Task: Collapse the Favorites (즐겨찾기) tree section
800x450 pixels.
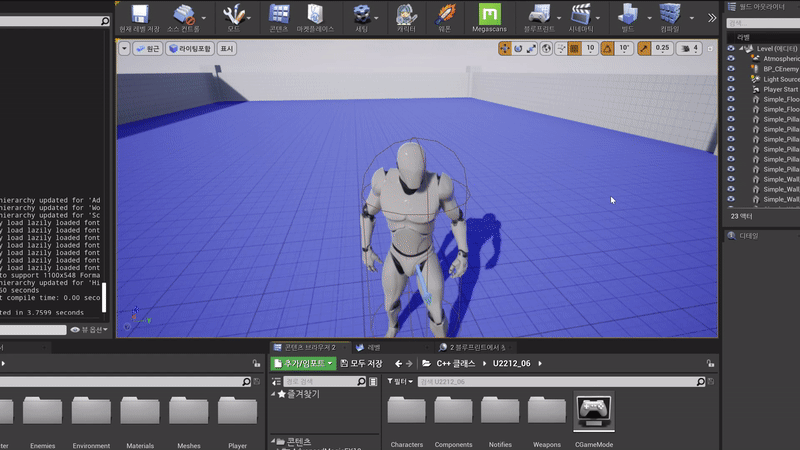Action: pyautogui.click(x=273, y=394)
